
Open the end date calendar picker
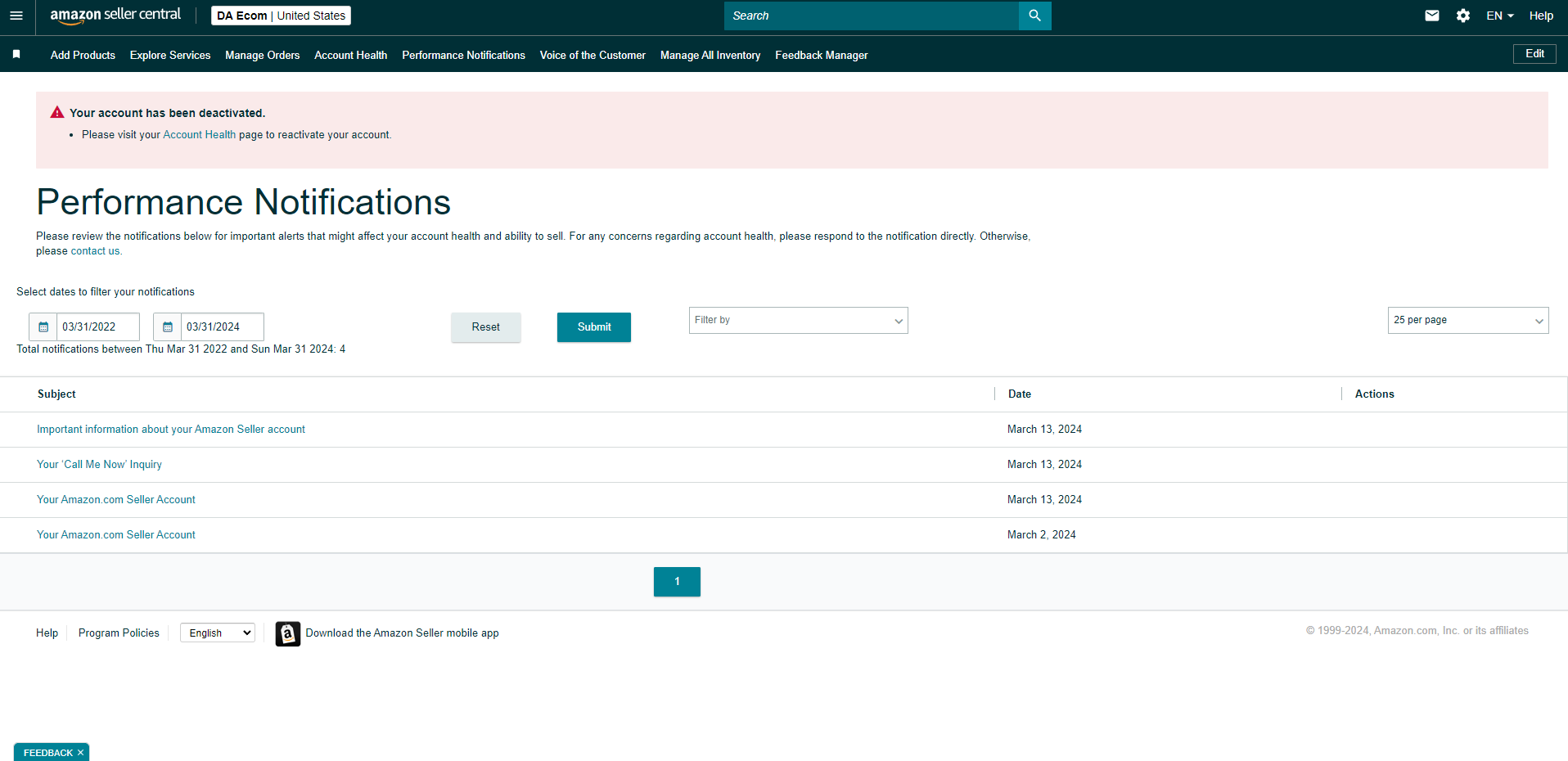click(x=168, y=326)
